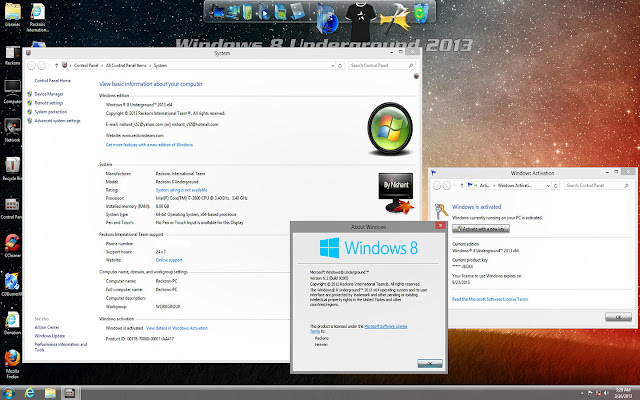Viewport: 640px width, 400px height.
Task: Click the search field in the Windows Activation window
Action: pyautogui.click(x=598, y=186)
